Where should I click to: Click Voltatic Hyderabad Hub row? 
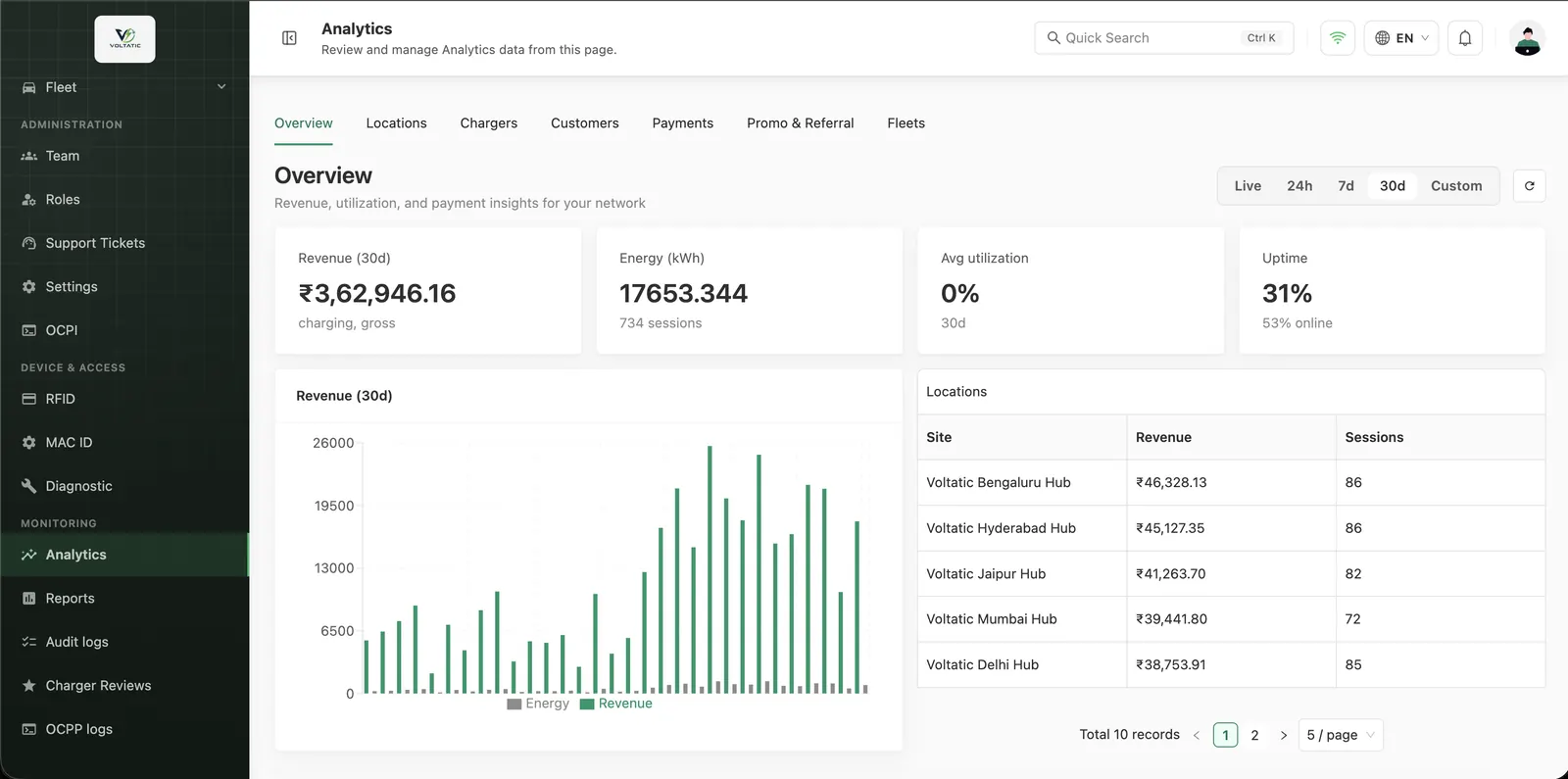(x=1231, y=528)
